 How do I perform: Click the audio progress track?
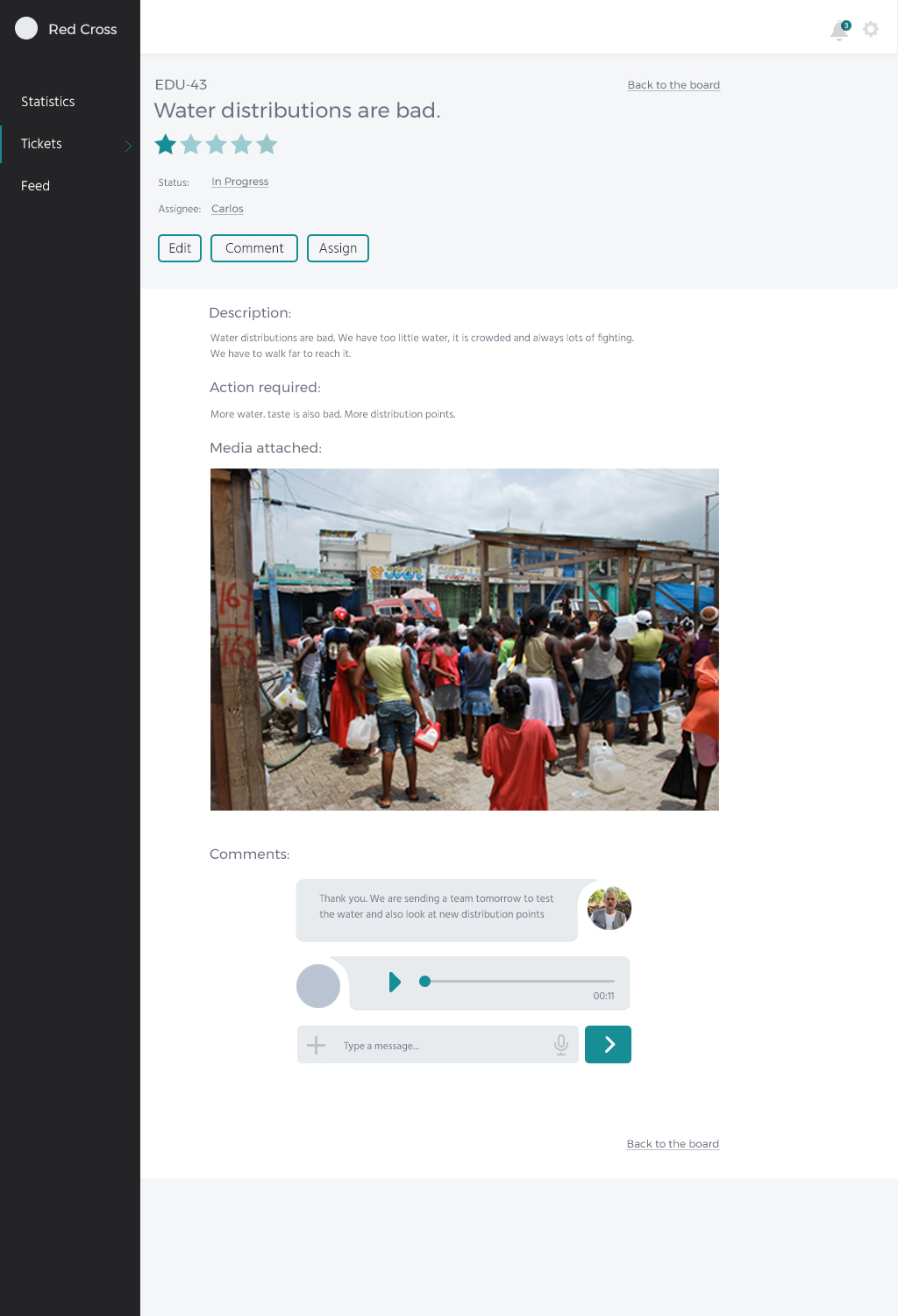pos(517,982)
